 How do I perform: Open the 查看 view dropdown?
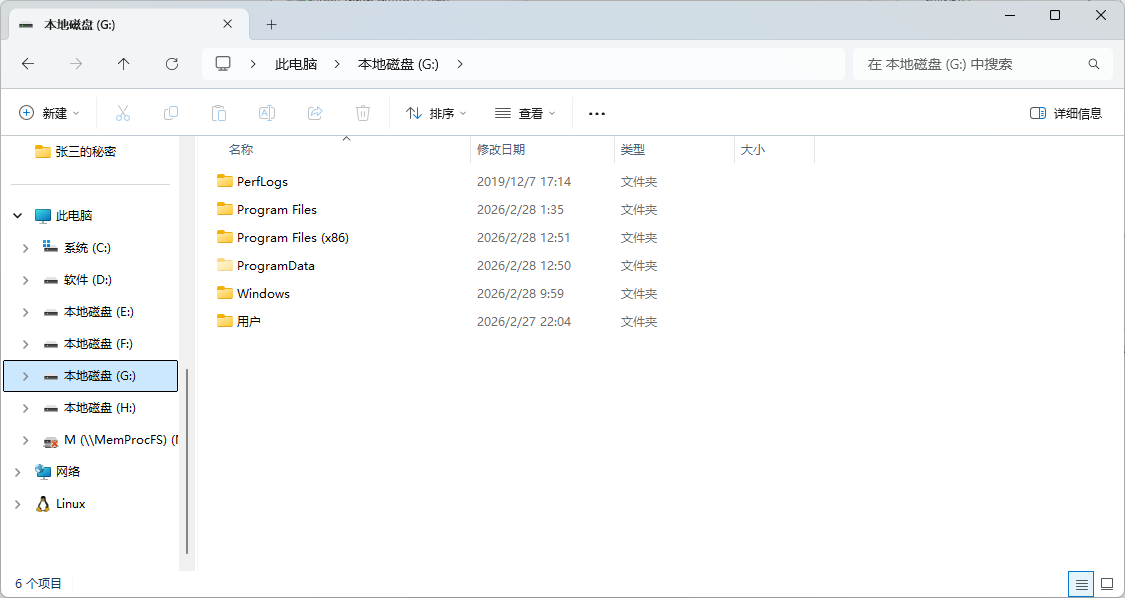coord(525,113)
